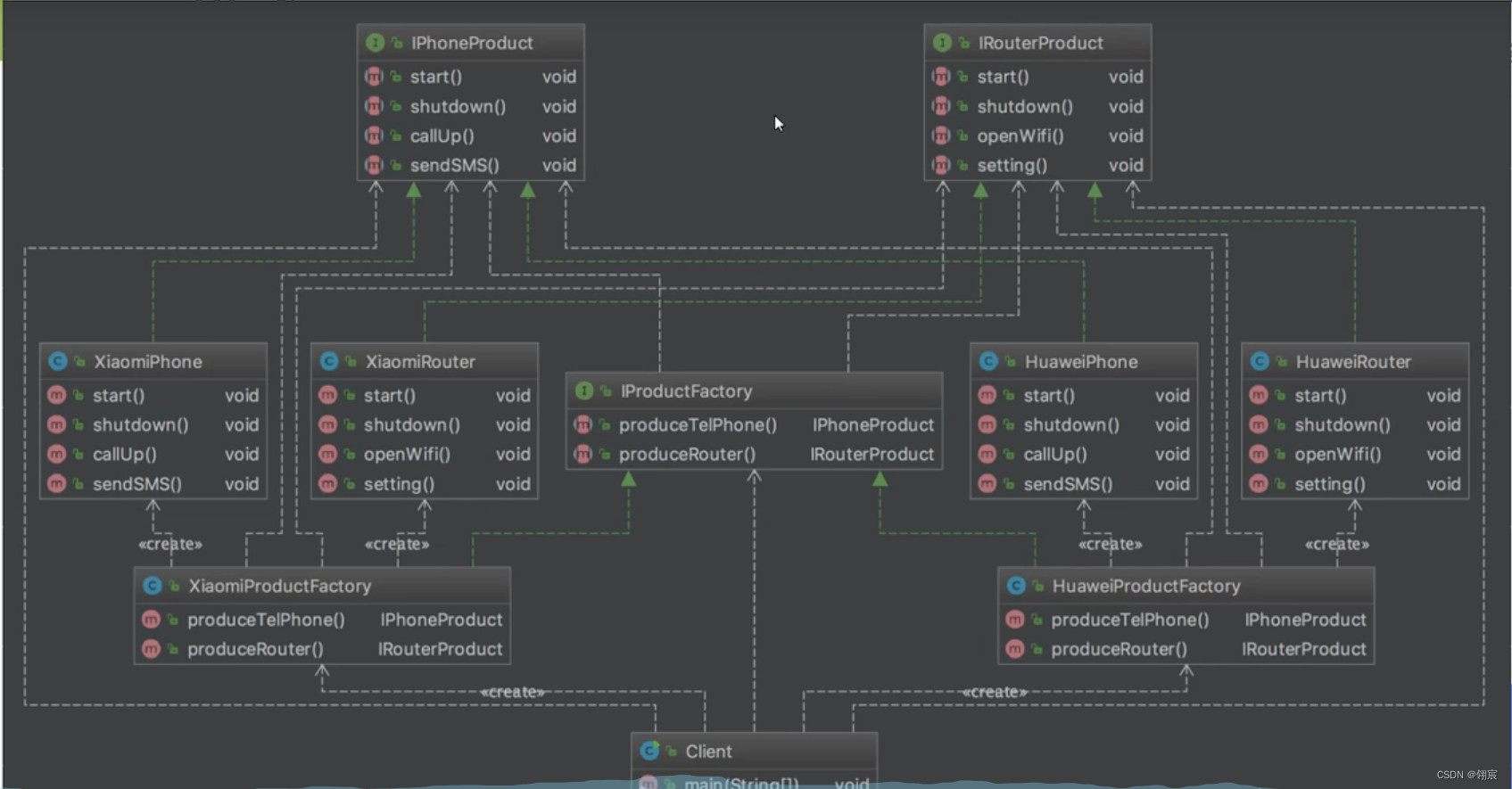Image resolution: width=1512 pixels, height=789 pixels.
Task: Click method icon of callUp() in IPhoneProduct
Action: coord(374,136)
